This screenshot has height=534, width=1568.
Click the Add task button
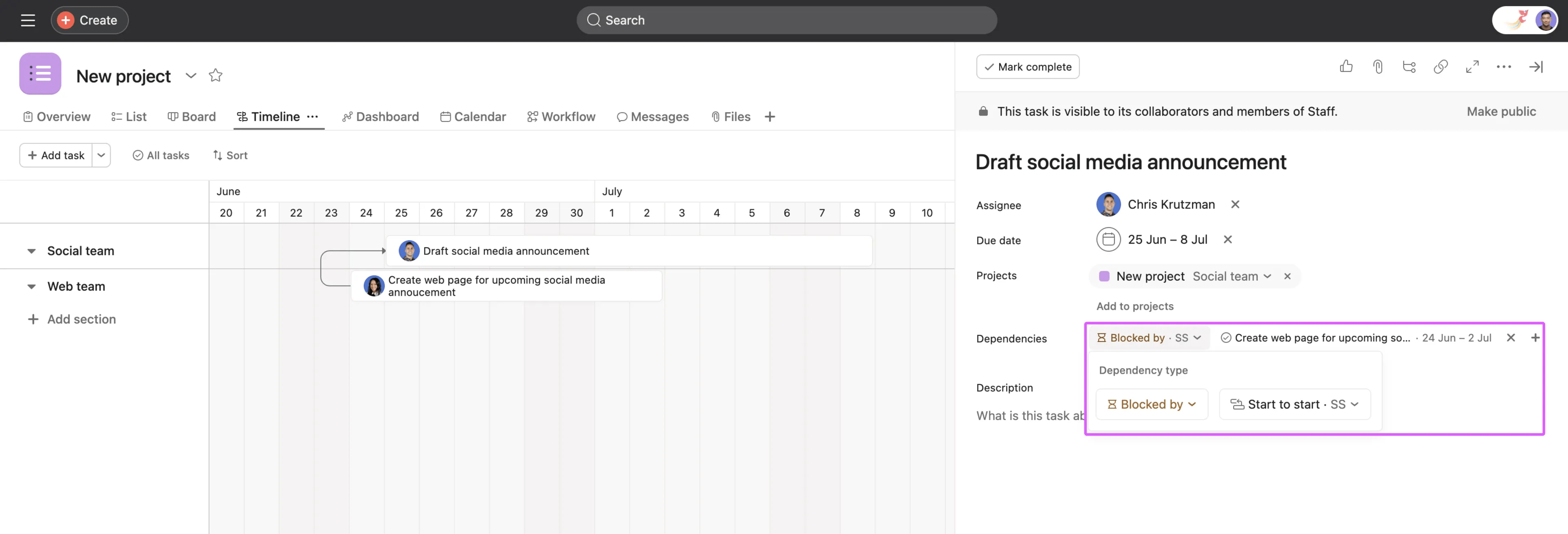point(56,155)
